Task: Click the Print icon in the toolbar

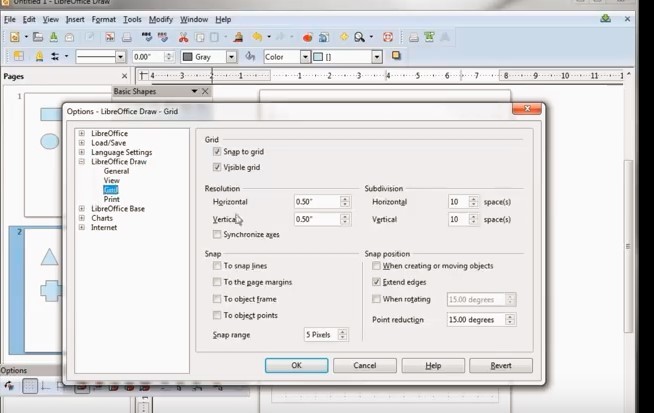Action: 127,37
